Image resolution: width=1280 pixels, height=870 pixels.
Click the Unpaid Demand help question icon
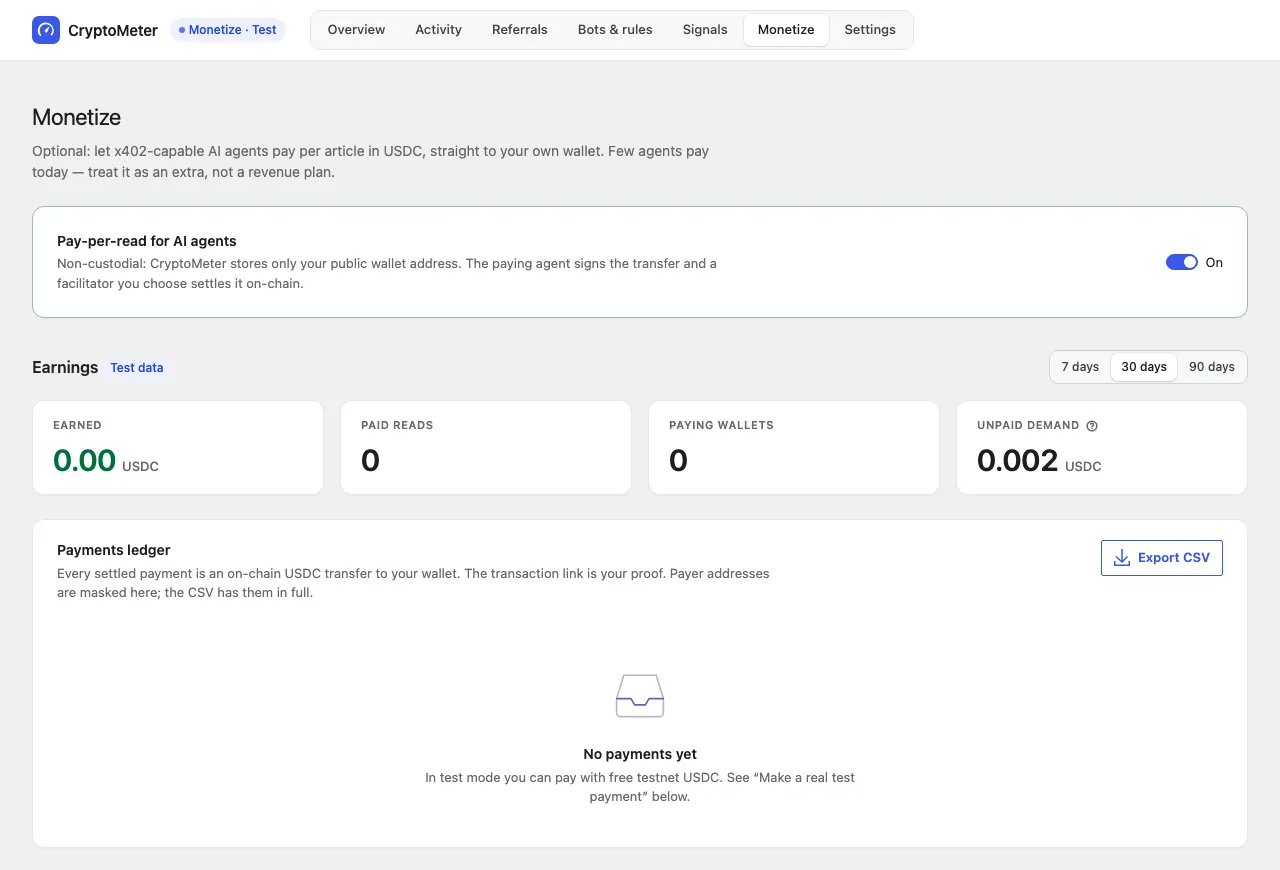pyautogui.click(x=1092, y=426)
